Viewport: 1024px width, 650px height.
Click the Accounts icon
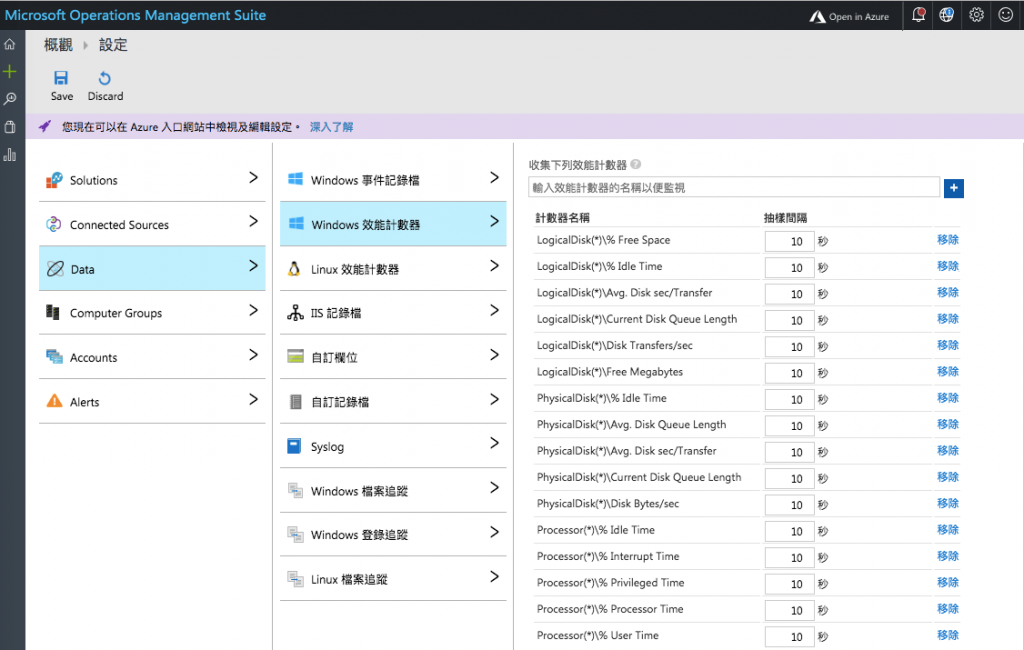(54, 357)
